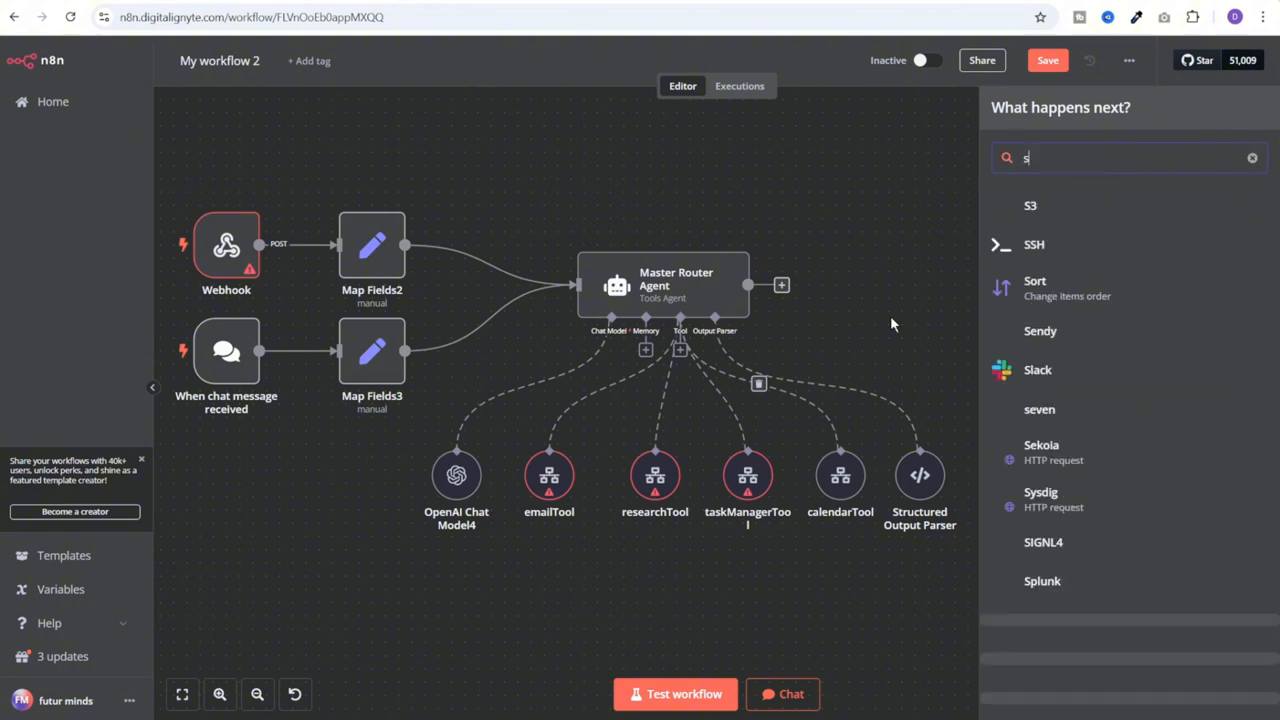Screen dimensions: 1280x720
Task: Open user menu for futur minds
Action: coord(129,701)
